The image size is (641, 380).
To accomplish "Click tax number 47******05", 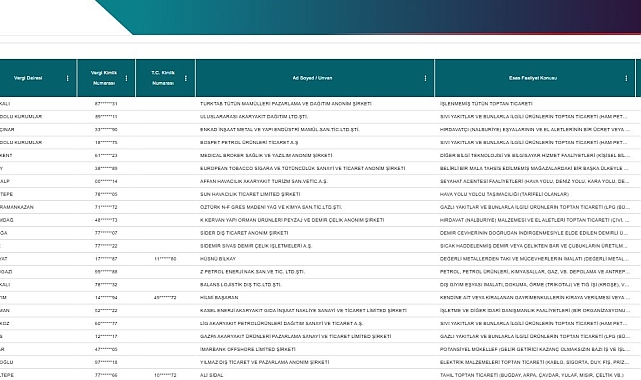I will (x=106, y=349).
